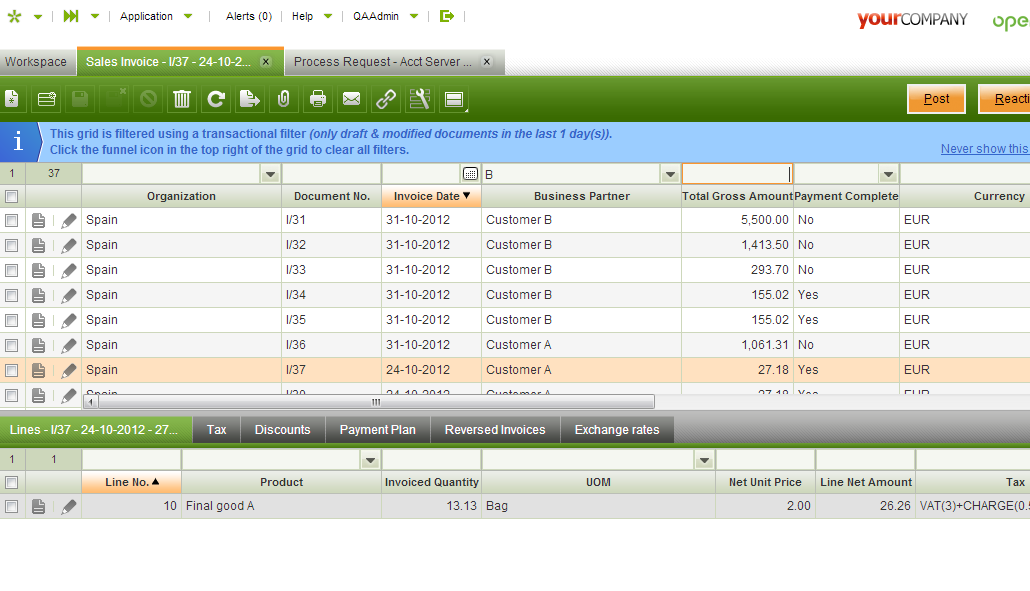This screenshot has width=1030, height=591.
Task: Delete the selected invoice record with the trash icon
Action: coord(181,99)
